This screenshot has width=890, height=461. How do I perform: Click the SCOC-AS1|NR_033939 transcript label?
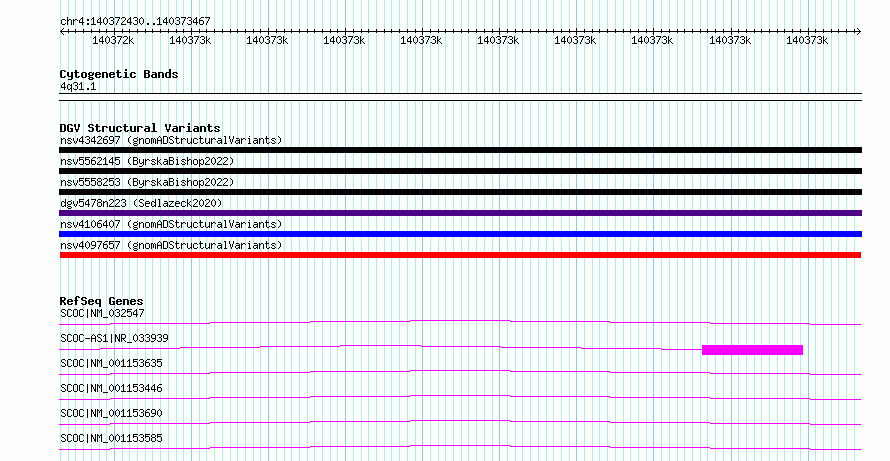(114, 338)
